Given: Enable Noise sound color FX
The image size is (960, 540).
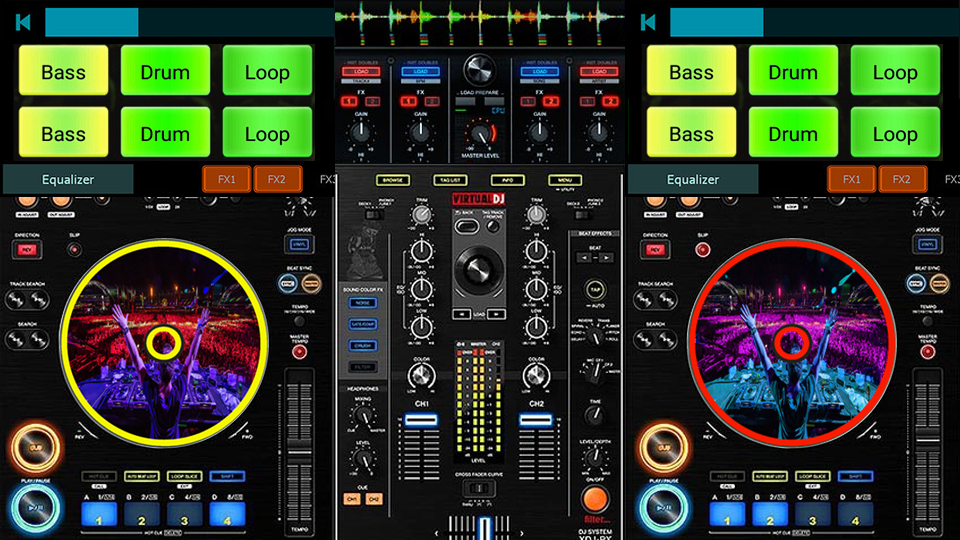Looking at the screenshot, I should coord(363,302).
